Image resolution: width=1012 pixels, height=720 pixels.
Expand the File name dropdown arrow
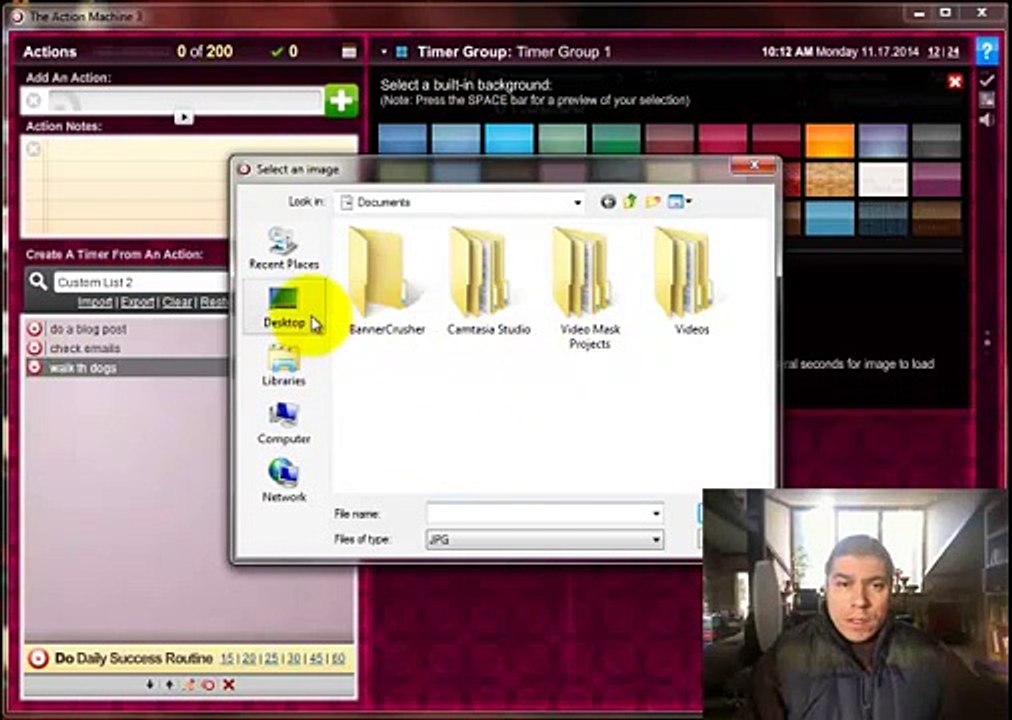tap(656, 514)
